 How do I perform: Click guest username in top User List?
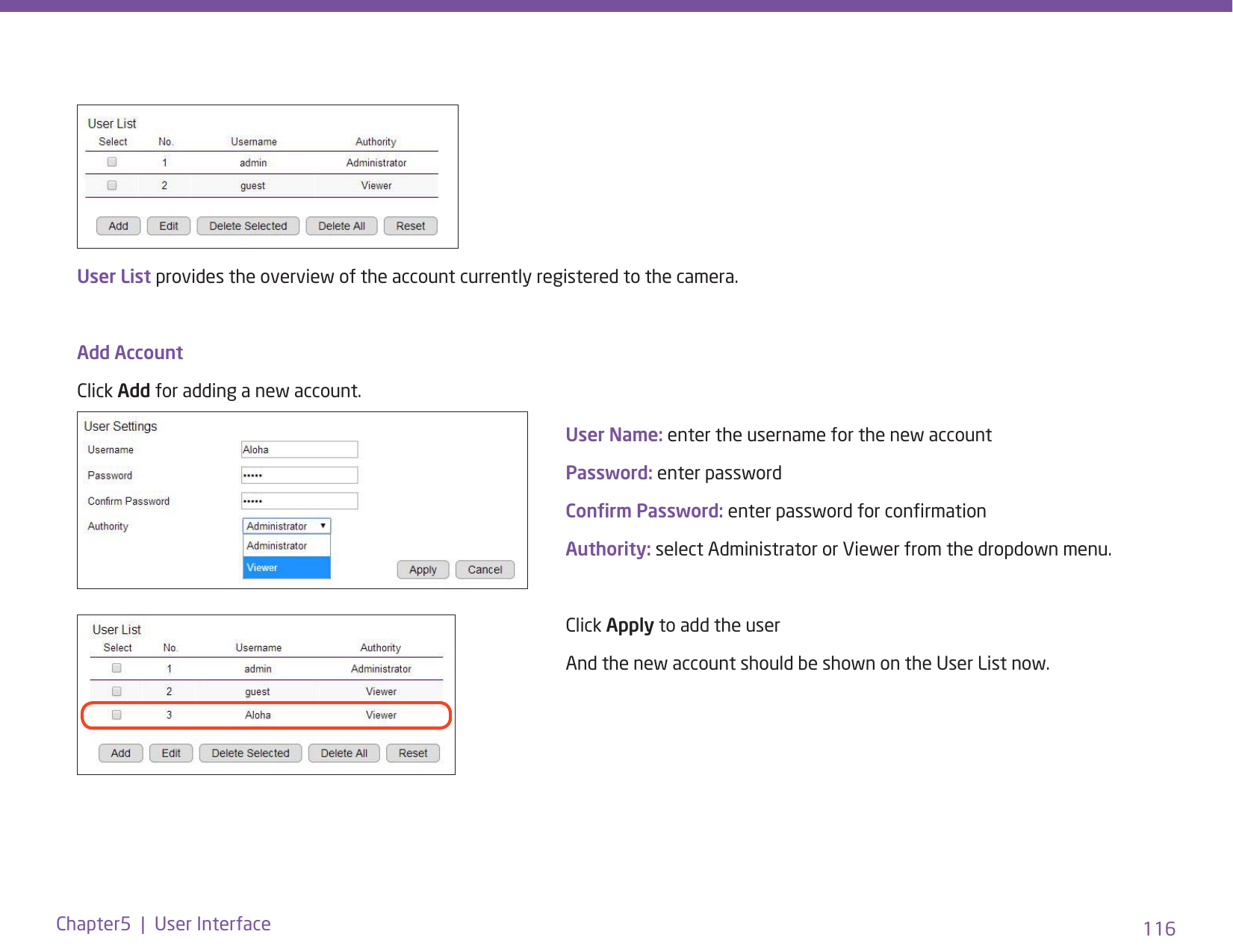coord(252,186)
